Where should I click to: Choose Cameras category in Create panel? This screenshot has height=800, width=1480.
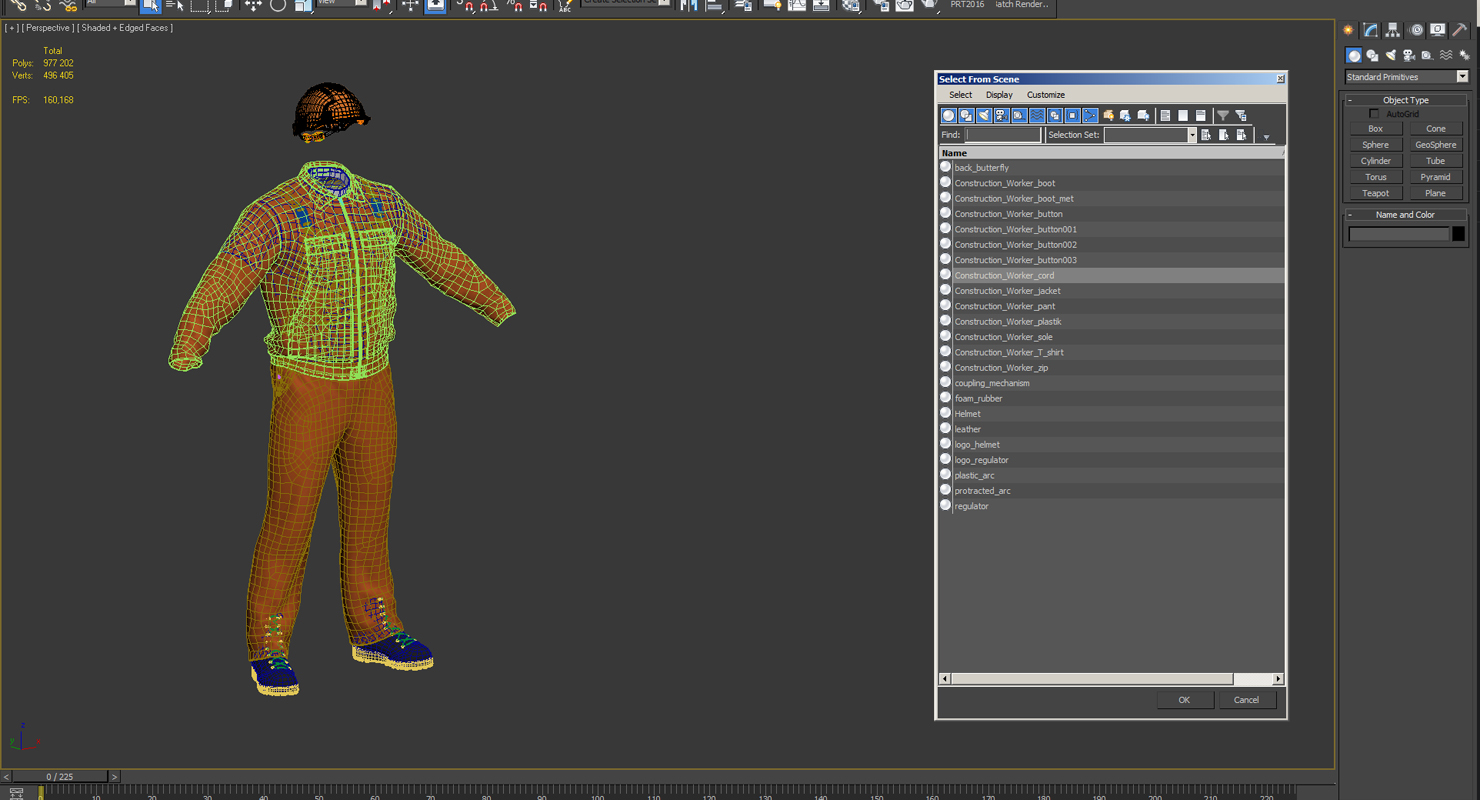click(x=1409, y=56)
